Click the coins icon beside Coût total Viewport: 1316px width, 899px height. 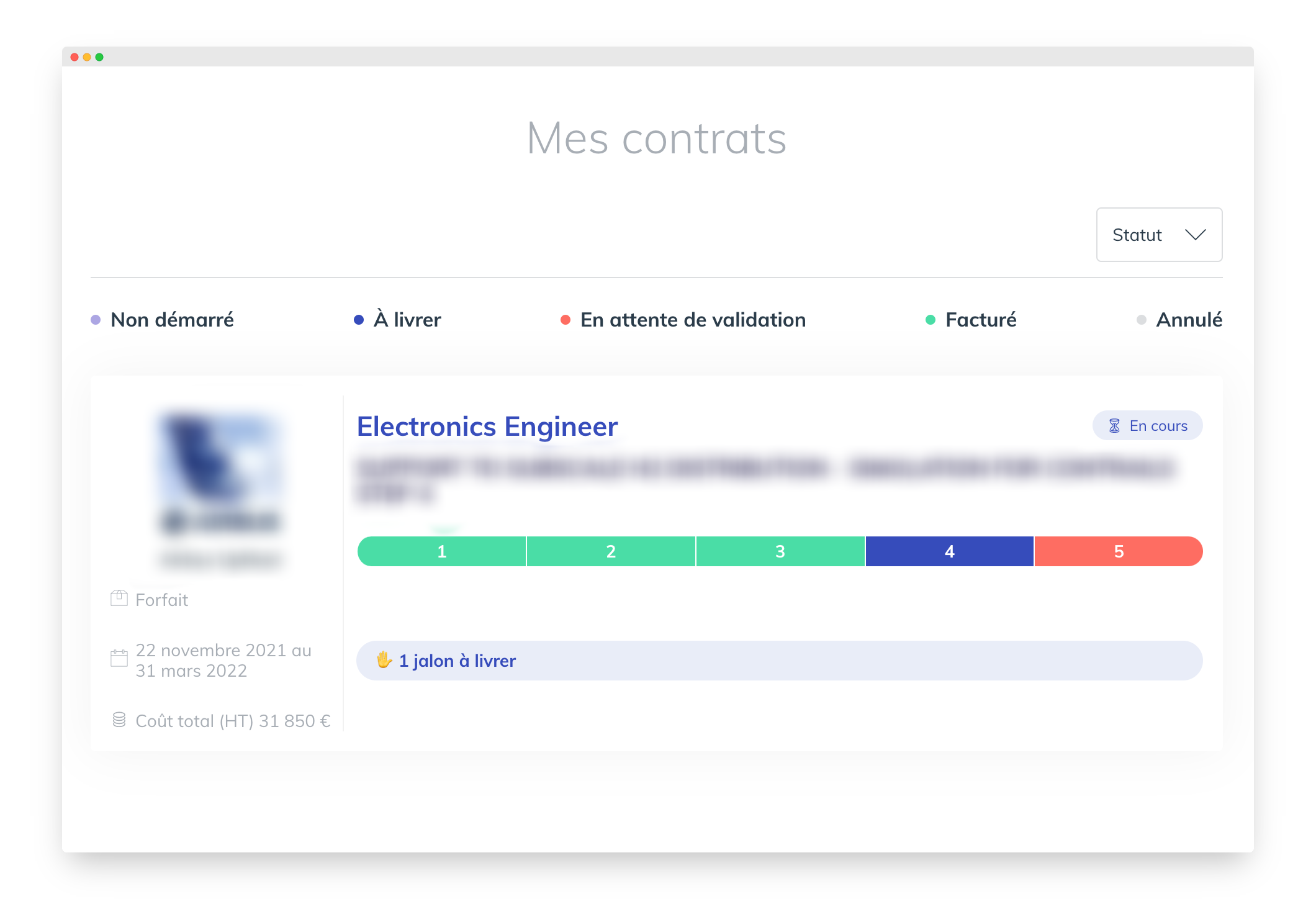119,720
